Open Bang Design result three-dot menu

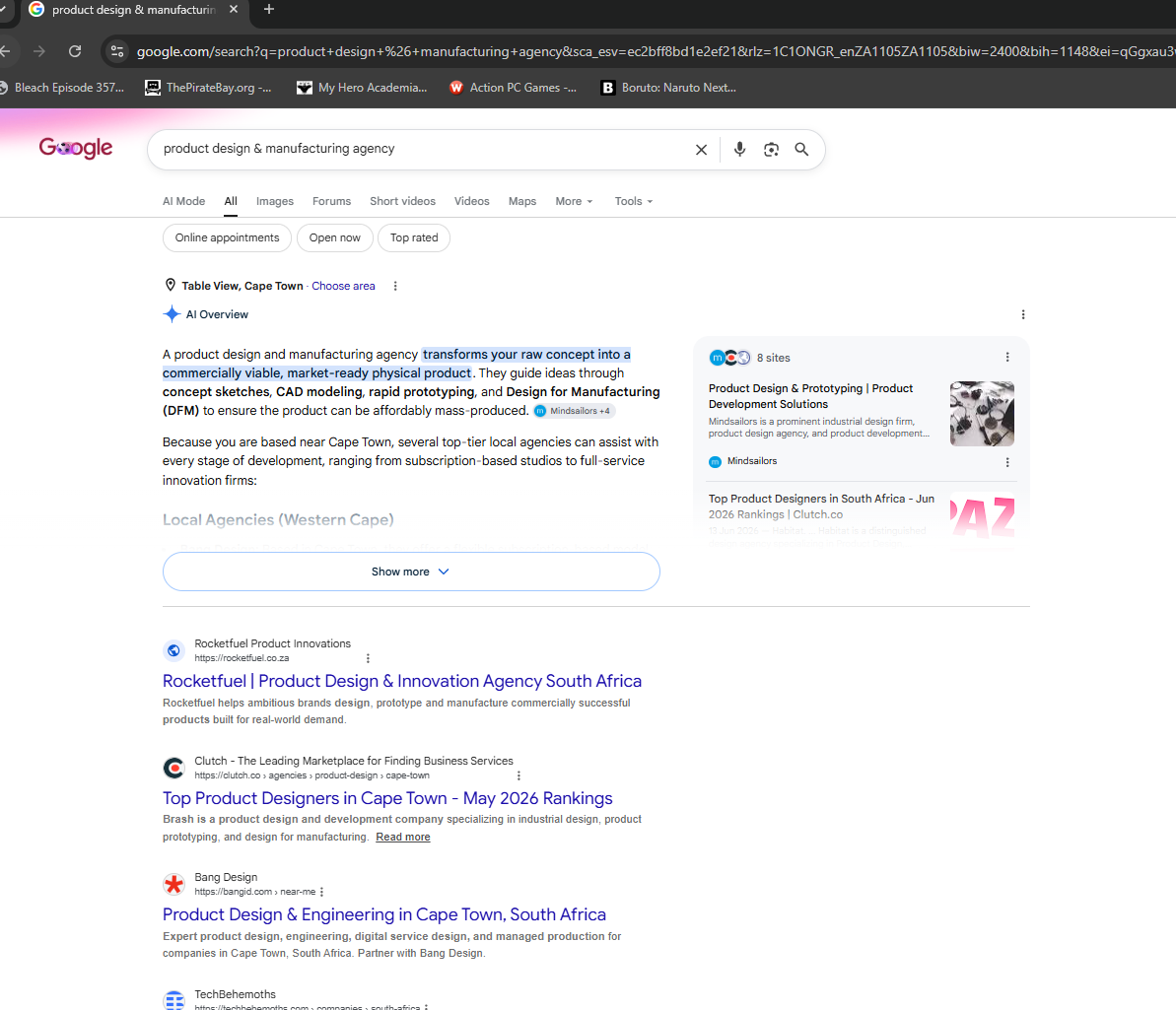[x=321, y=893]
